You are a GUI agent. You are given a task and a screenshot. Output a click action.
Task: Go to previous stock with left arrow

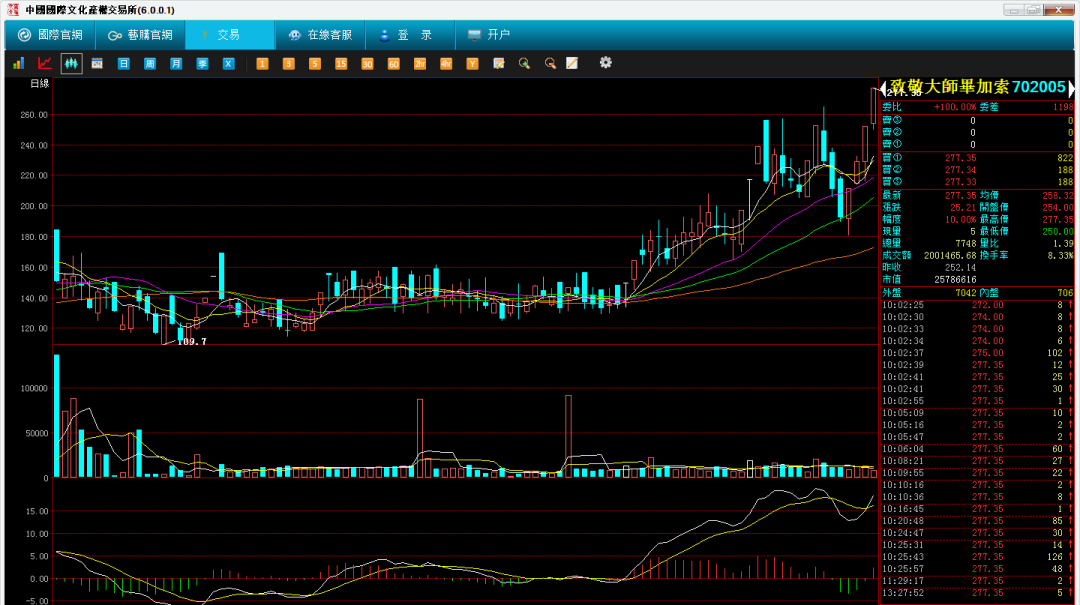tap(884, 88)
